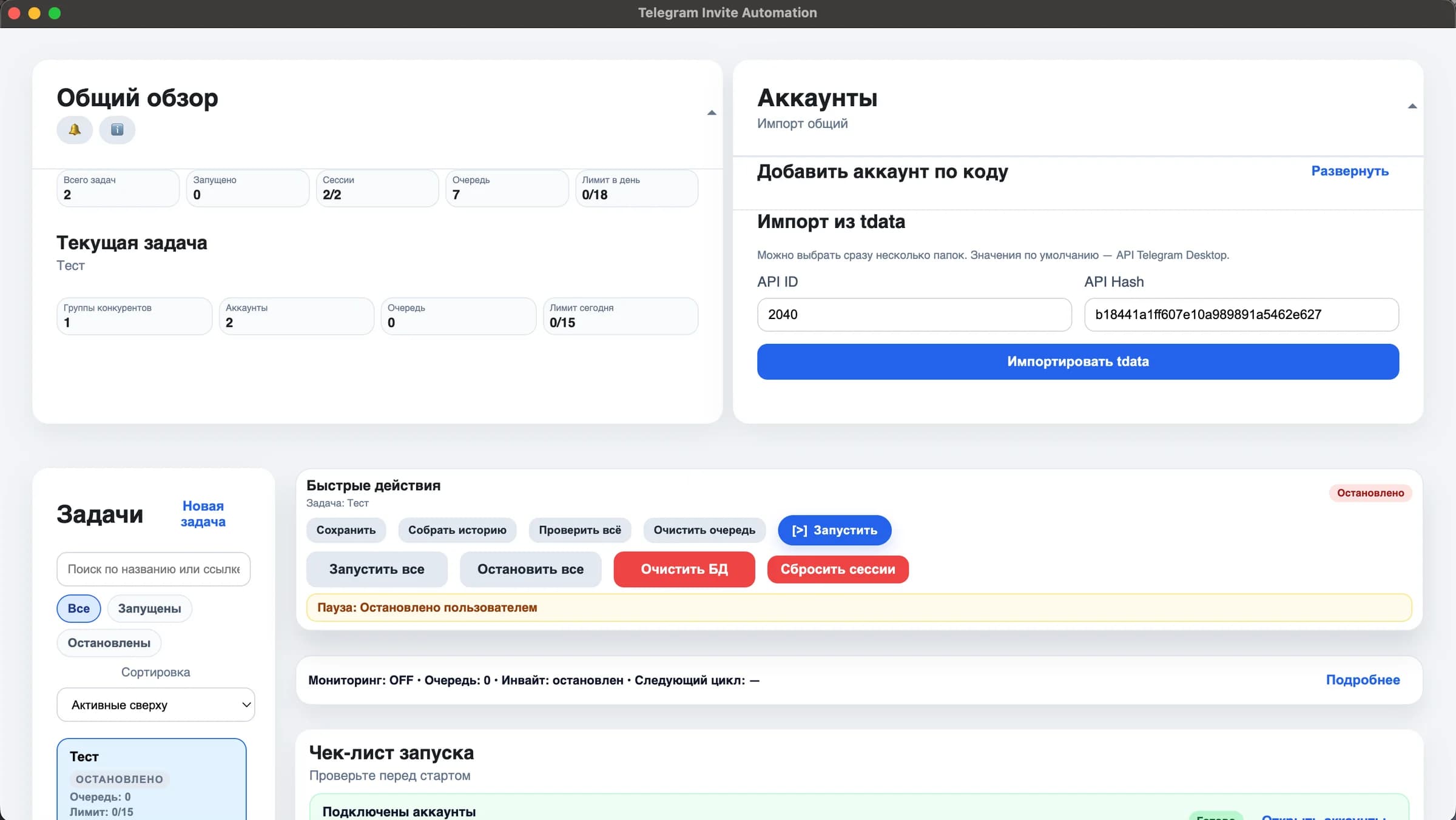Viewport: 1456px width, 820px height.
Task: Click the Сохранить quick action
Action: (346, 530)
